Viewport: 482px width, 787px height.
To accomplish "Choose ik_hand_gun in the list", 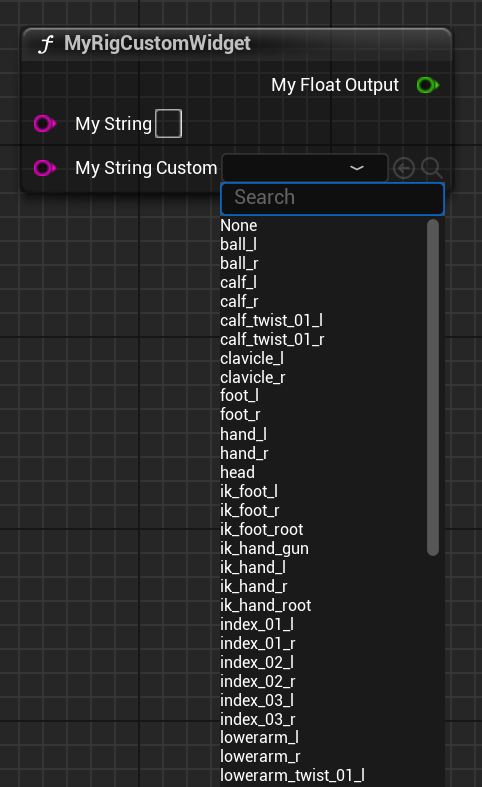I will click(x=265, y=549).
